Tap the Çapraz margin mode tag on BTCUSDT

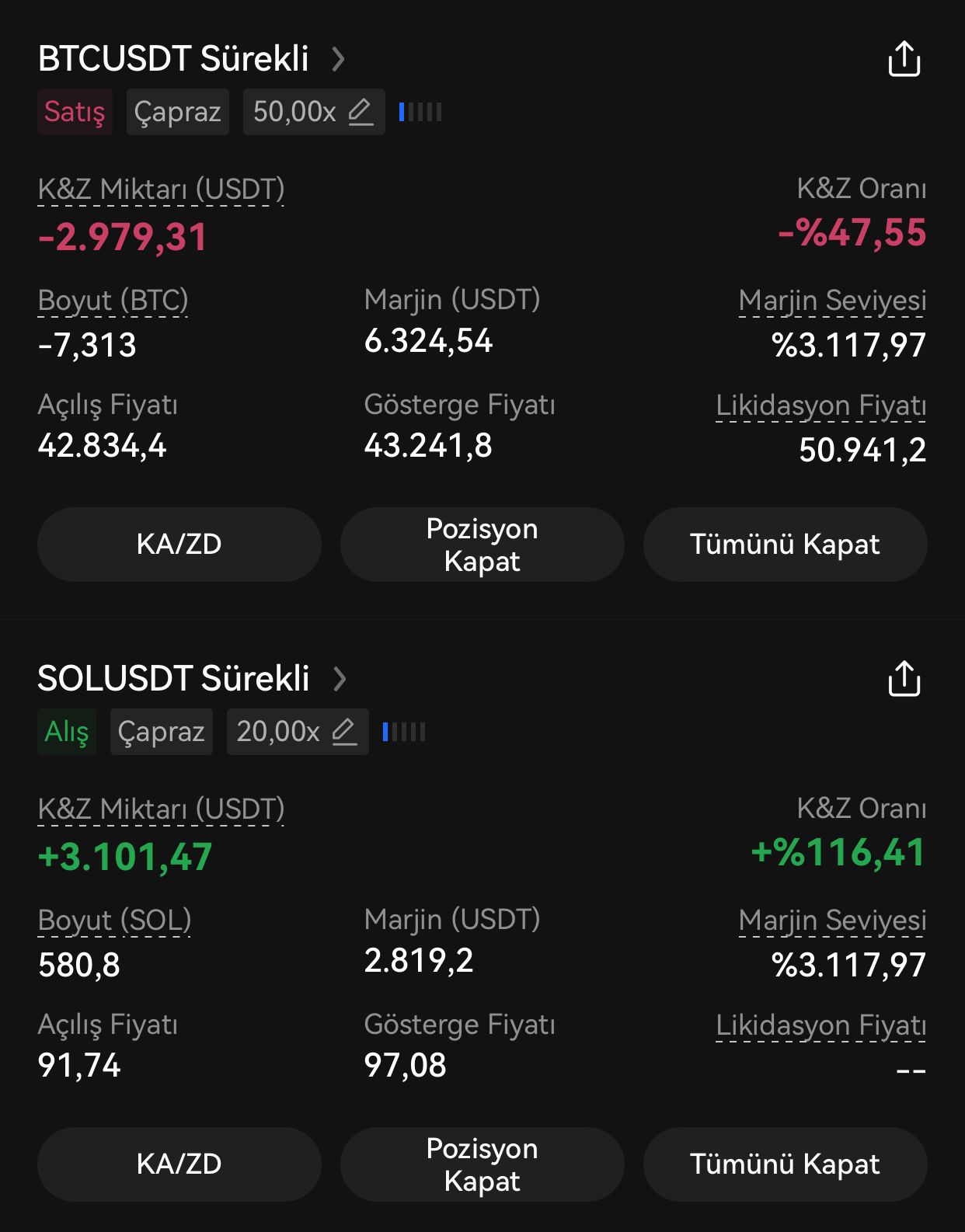pyautogui.click(x=178, y=112)
